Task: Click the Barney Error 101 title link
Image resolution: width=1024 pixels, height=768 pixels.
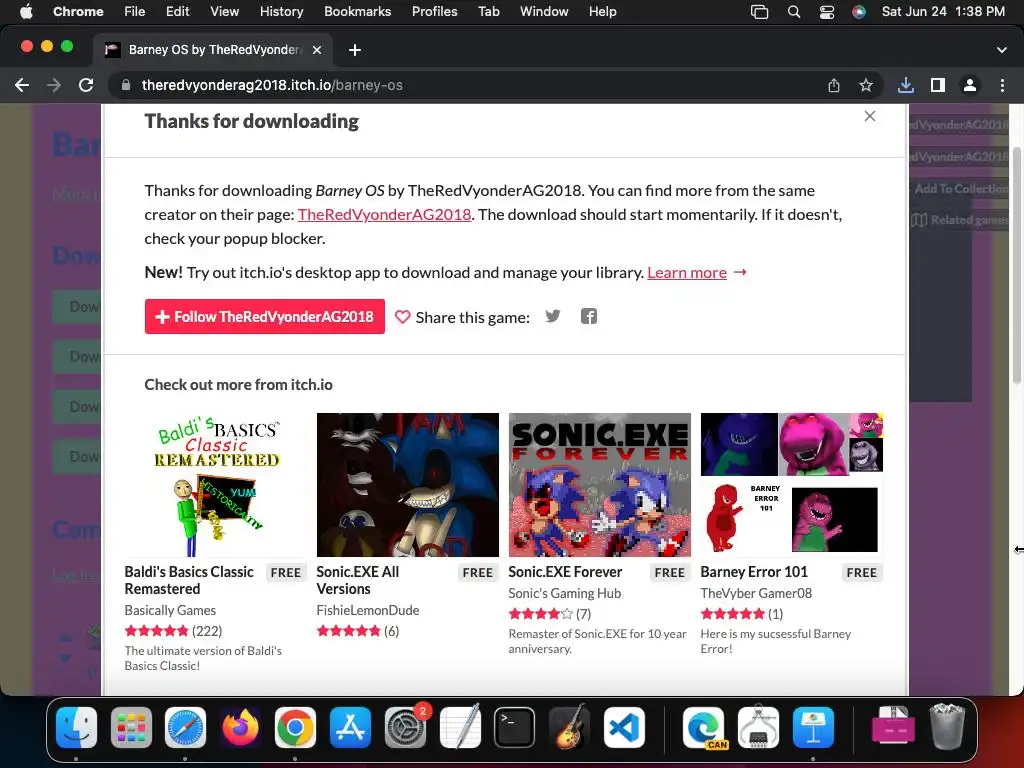Action: coord(754,572)
